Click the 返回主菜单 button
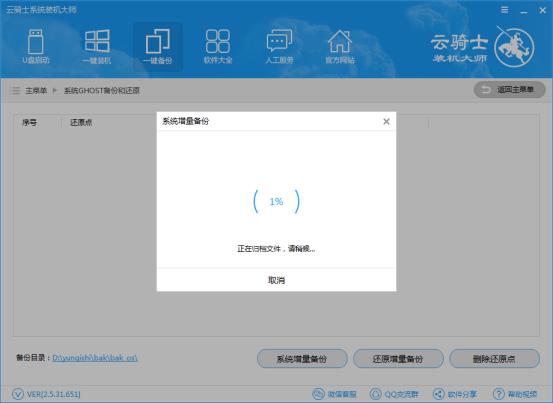553x403 pixels. coord(509,90)
